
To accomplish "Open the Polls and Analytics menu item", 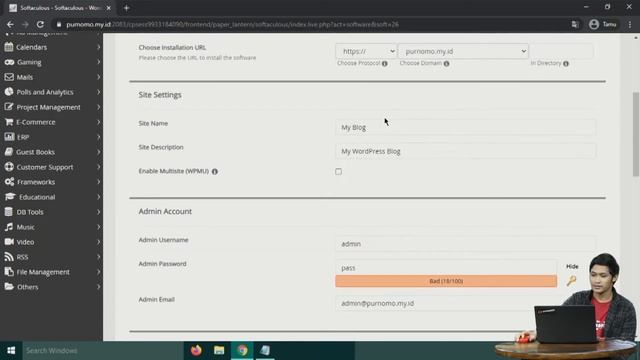I will pos(45,92).
